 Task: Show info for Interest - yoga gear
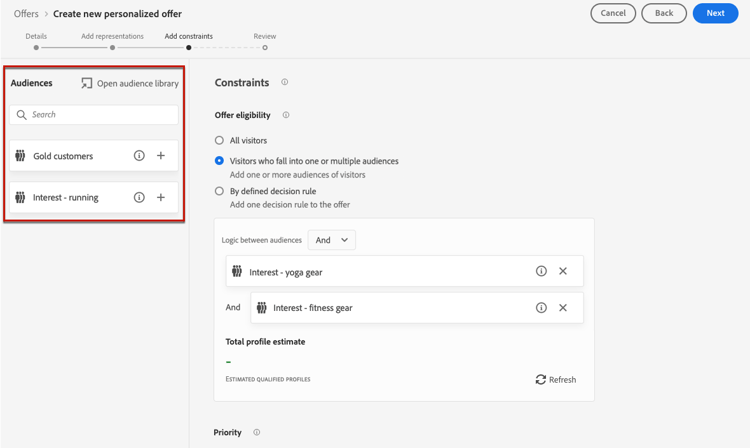tap(541, 271)
